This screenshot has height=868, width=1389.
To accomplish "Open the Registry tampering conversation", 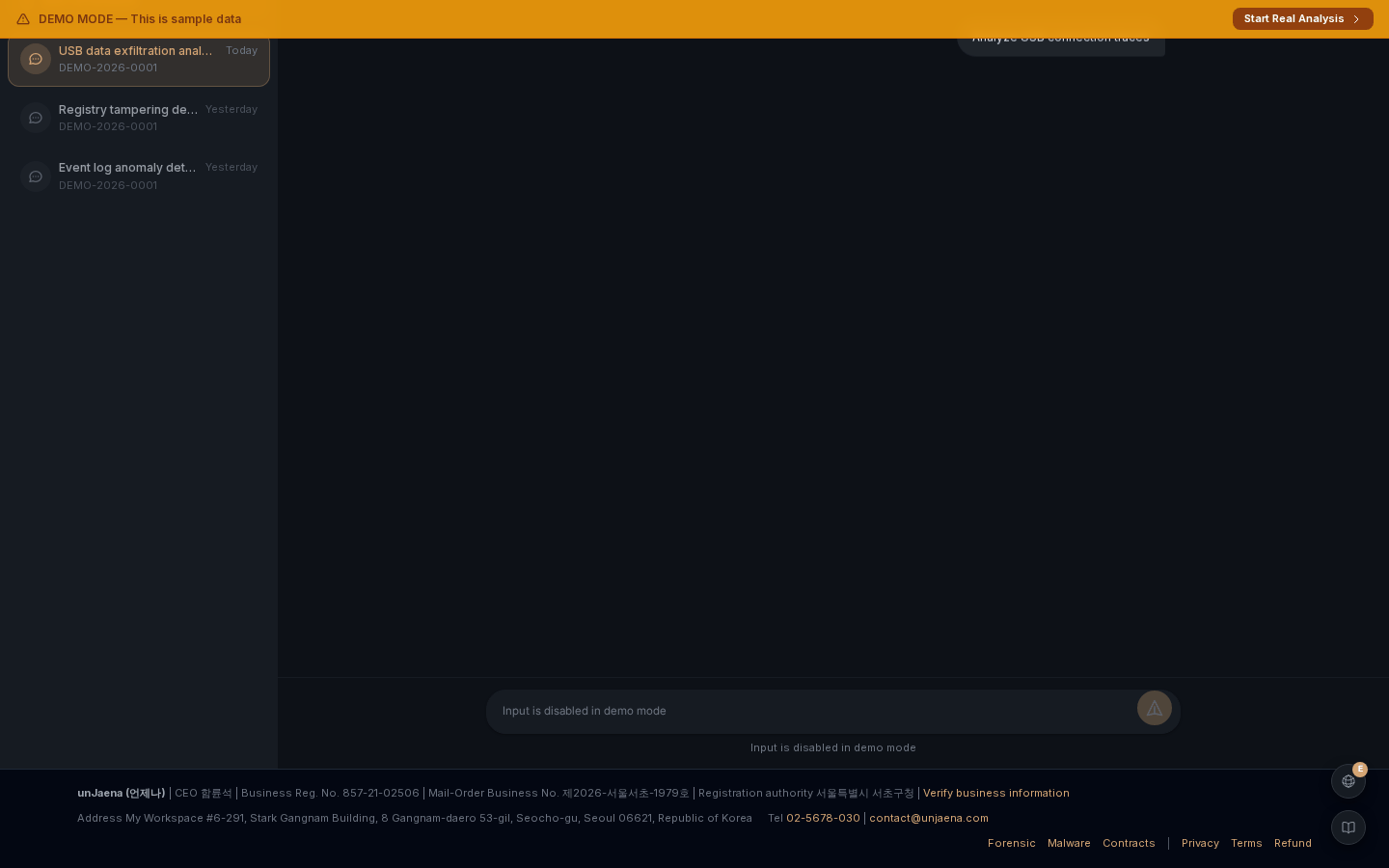I will (139, 118).
